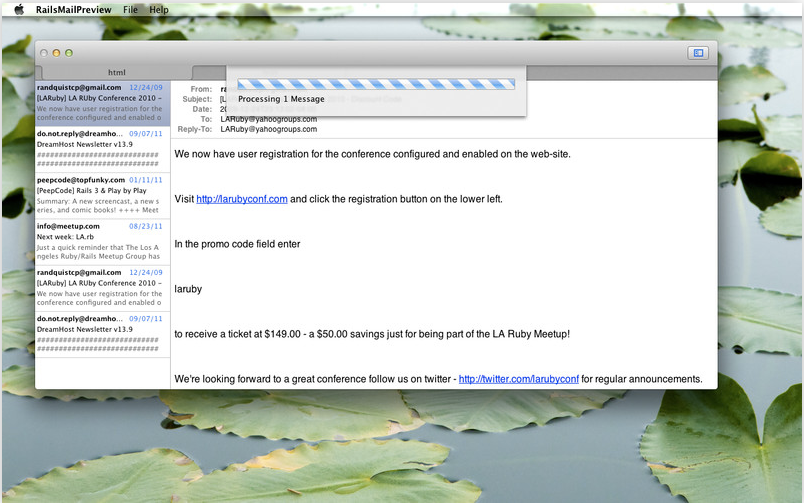804x503 pixels.
Task: Open the Apple menu
Action: click(x=19, y=9)
